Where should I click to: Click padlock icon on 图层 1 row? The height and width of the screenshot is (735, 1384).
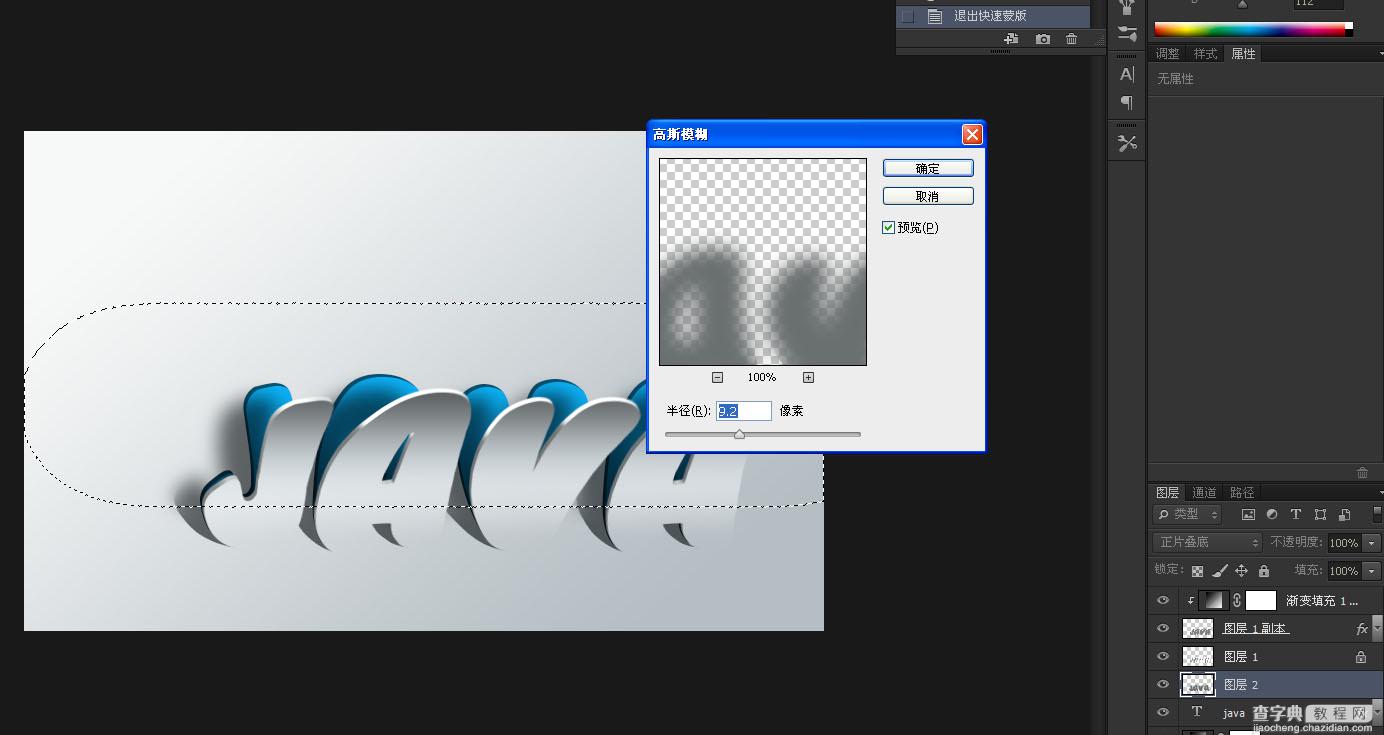pyautogui.click(x=1360, y=657)
